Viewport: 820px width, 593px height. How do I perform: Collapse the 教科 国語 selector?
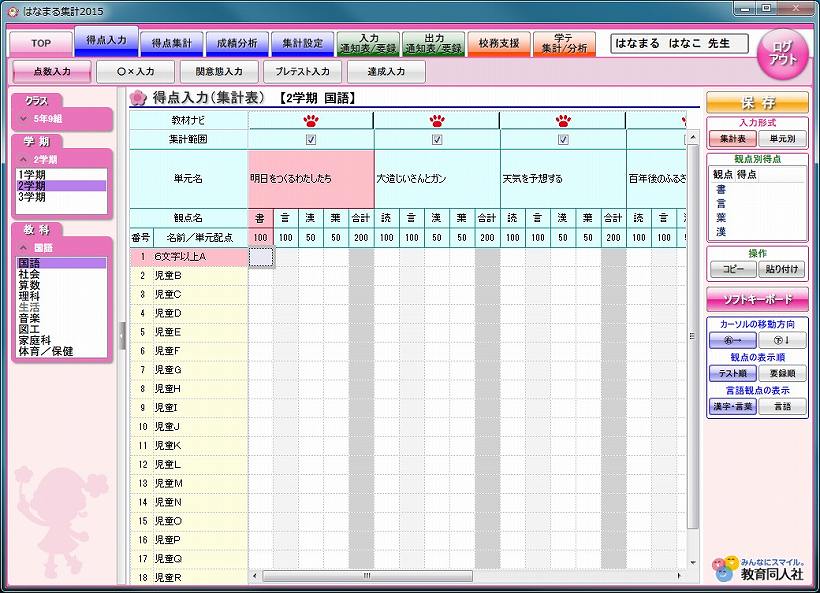pyautogui.click(x=62, y=247)
